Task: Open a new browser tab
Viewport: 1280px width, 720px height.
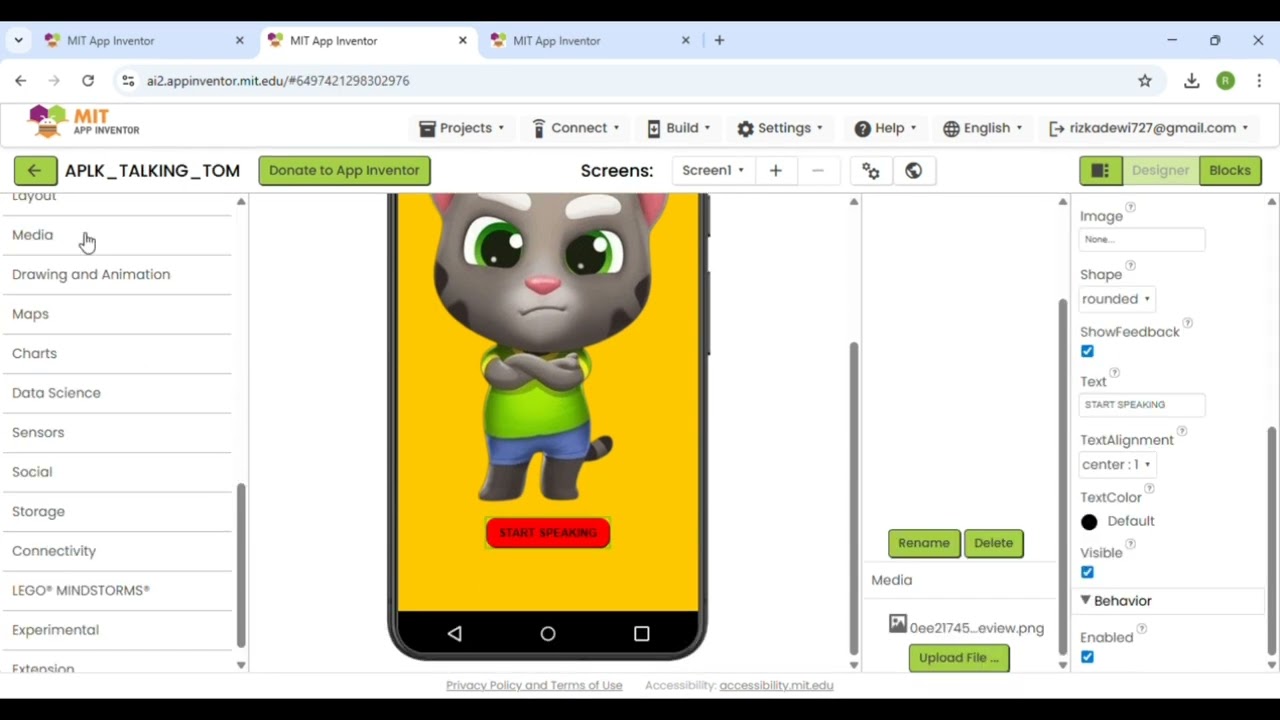Action: click(719, 41)
